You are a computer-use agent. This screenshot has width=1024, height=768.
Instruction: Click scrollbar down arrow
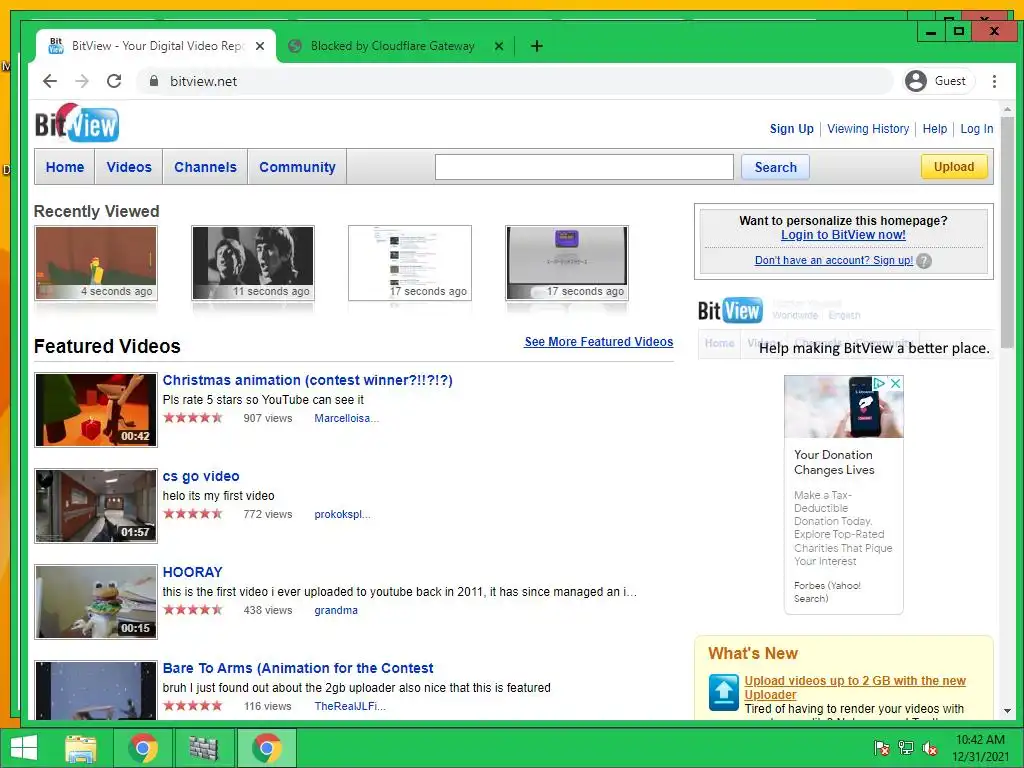[x=1007, y=711]
